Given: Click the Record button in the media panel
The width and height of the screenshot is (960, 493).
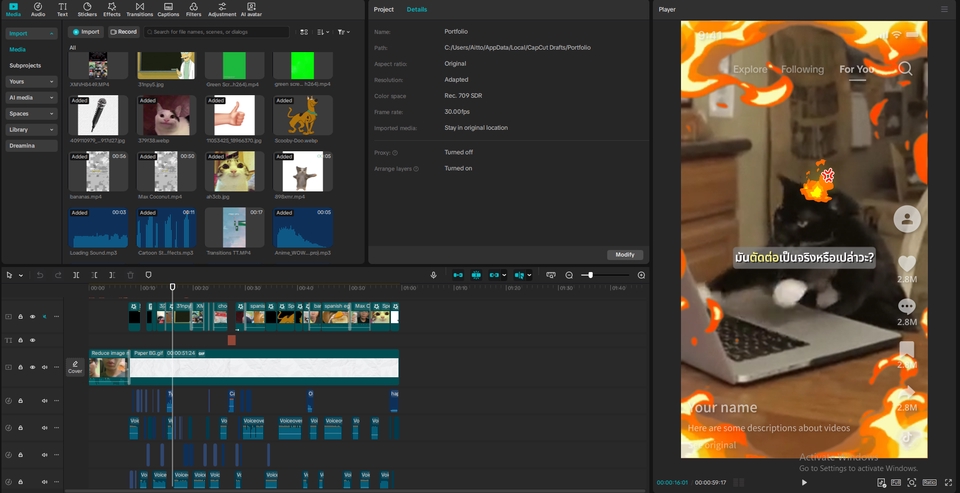Looking at the screenshot, I should [123, 32].
